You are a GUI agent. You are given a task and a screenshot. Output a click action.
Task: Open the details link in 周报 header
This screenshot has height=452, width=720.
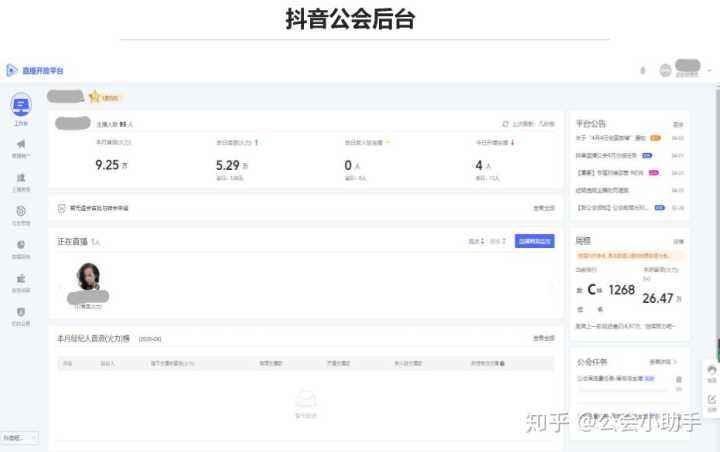tap(678, 242)
